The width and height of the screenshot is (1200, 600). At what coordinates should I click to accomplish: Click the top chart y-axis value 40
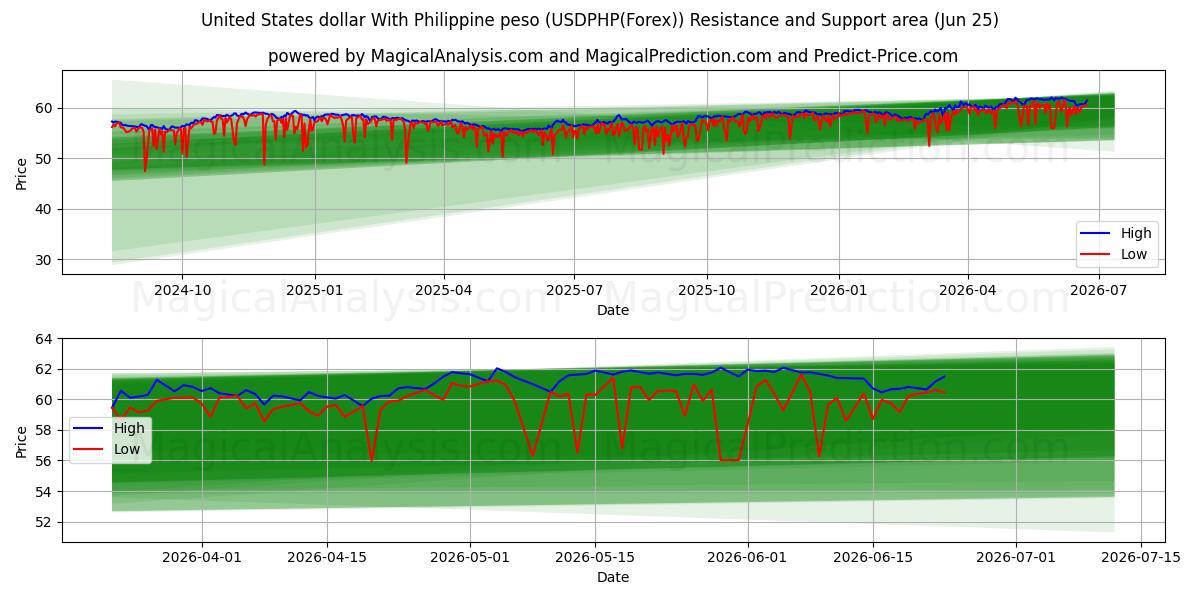tap(46, 209)
